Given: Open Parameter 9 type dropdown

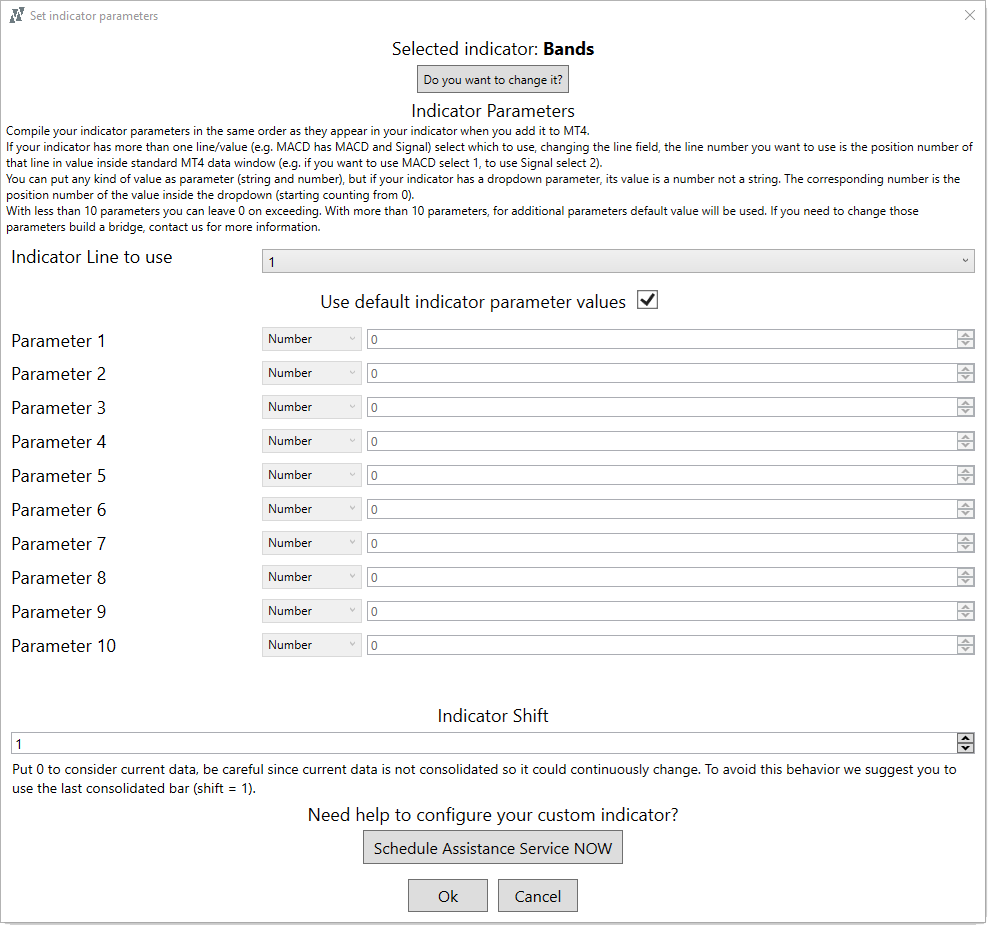Looking at the screenshot, I should [x=312, y=611].
